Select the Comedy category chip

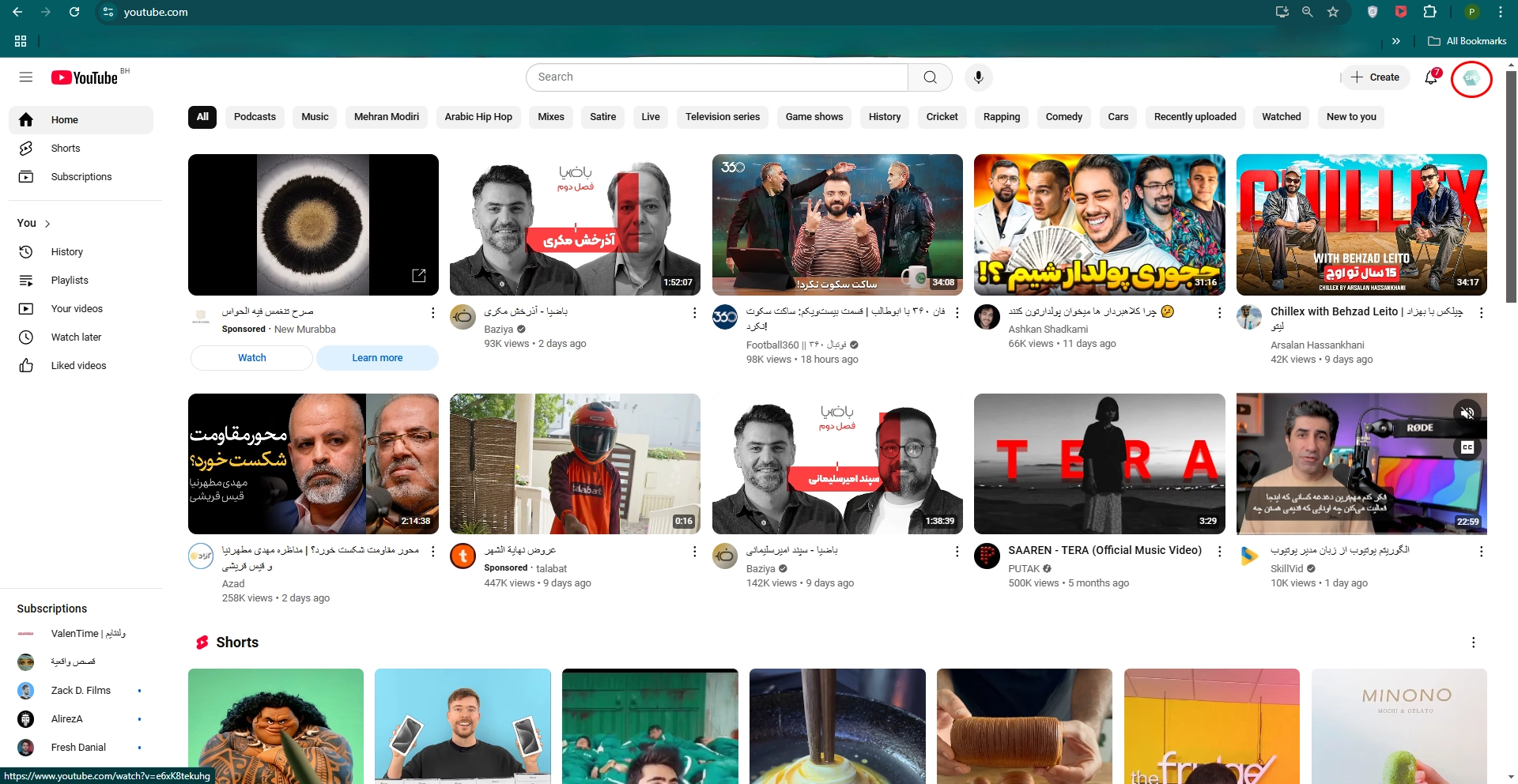pos(1063,117)
